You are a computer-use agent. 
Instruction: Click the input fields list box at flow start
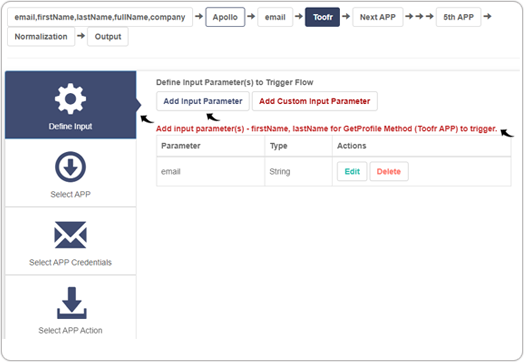point(100,17)
